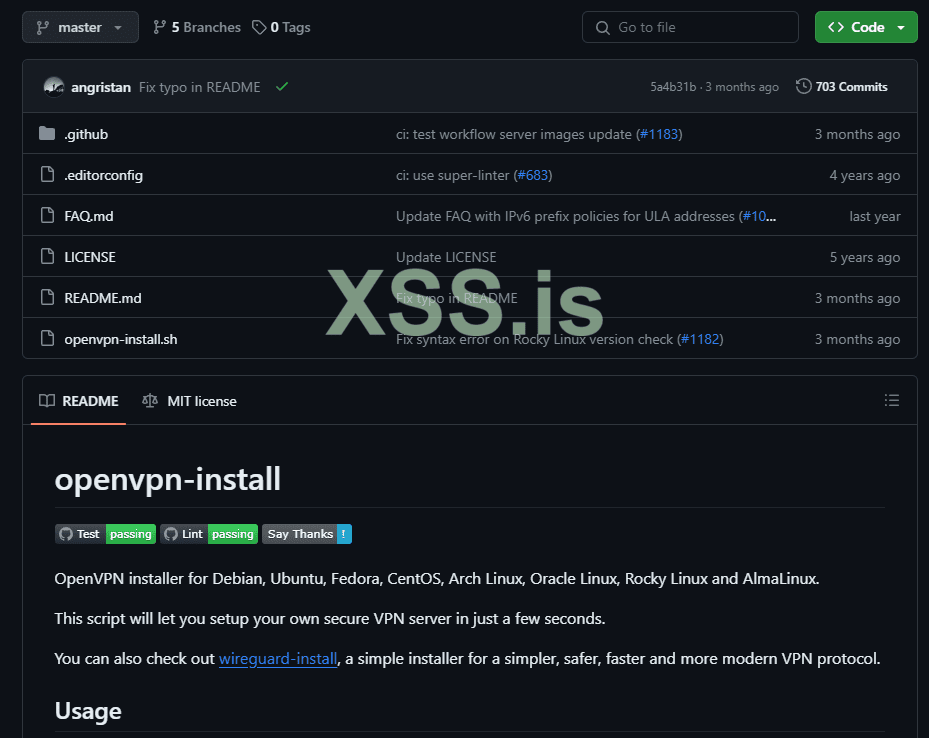Switch to the README tab
Screen dimensions: 929x738
tap(79, 401)
